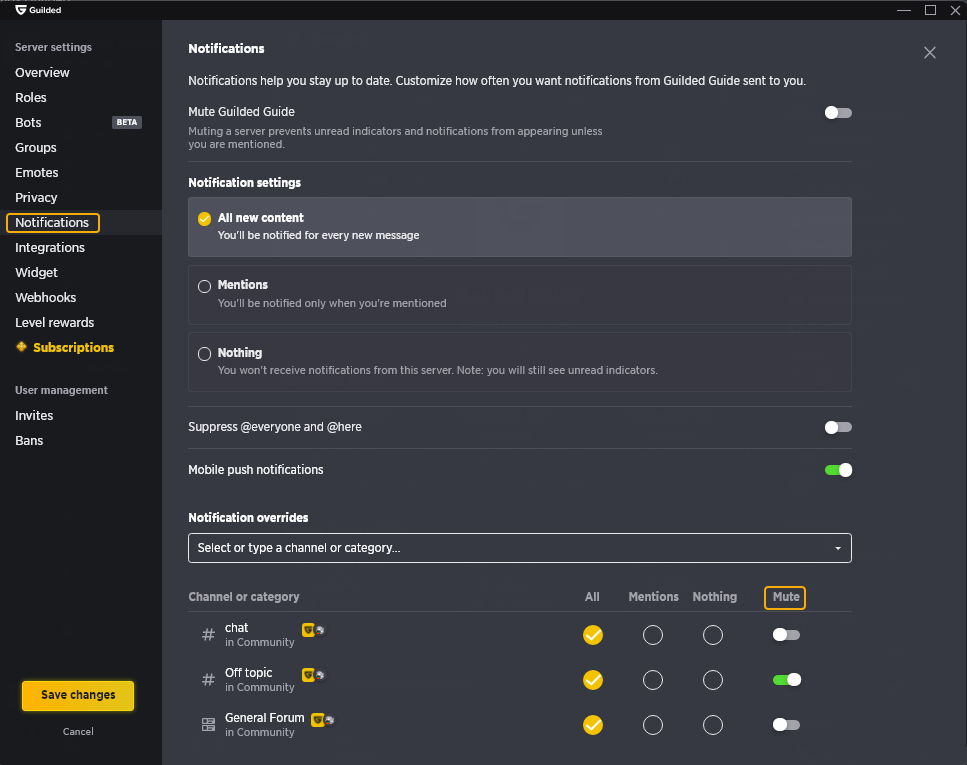Click the Subscriptions diamond icon in the sidebar

(x=22, y=347)
